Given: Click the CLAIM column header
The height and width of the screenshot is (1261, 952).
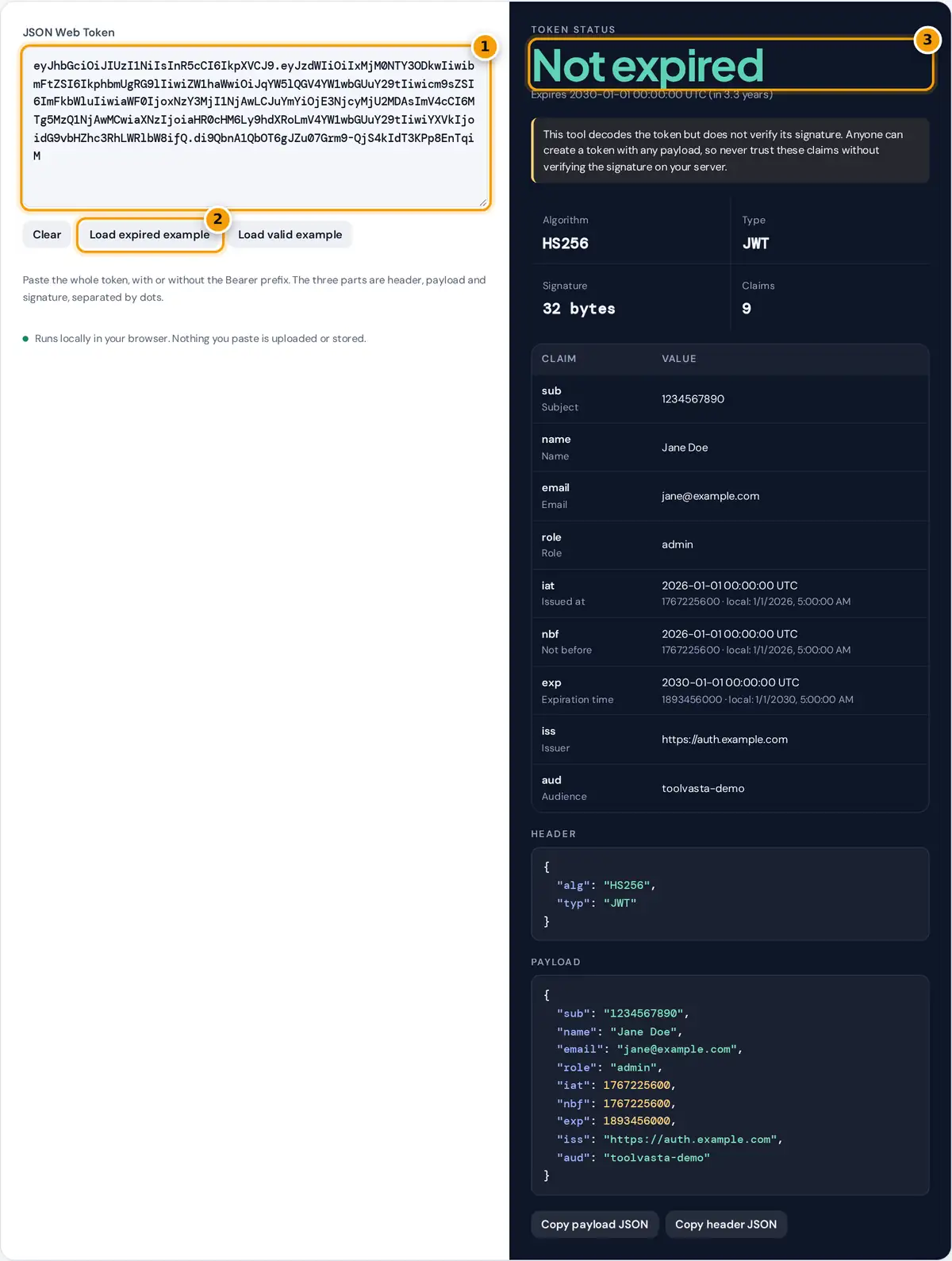Looking at the screenshot, I should (x=559, y=359).
